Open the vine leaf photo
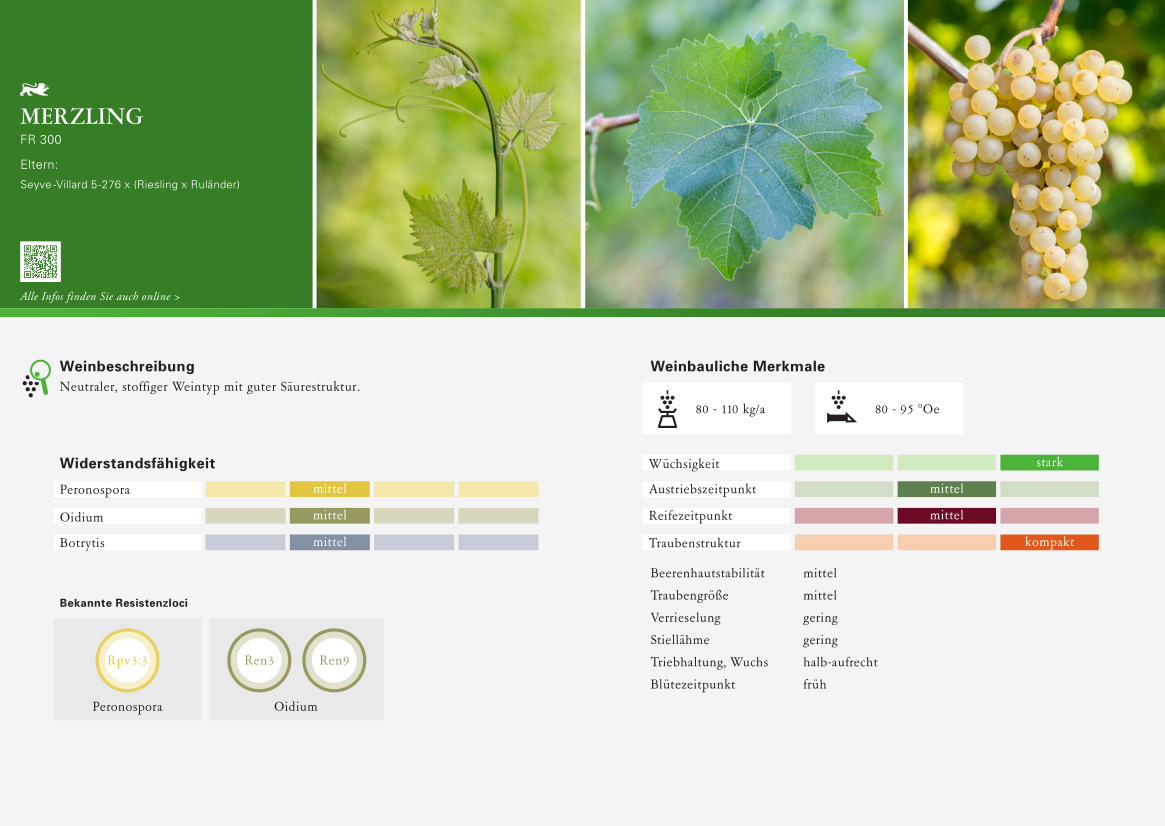1165x826 pixels. [x=744, y=154]
